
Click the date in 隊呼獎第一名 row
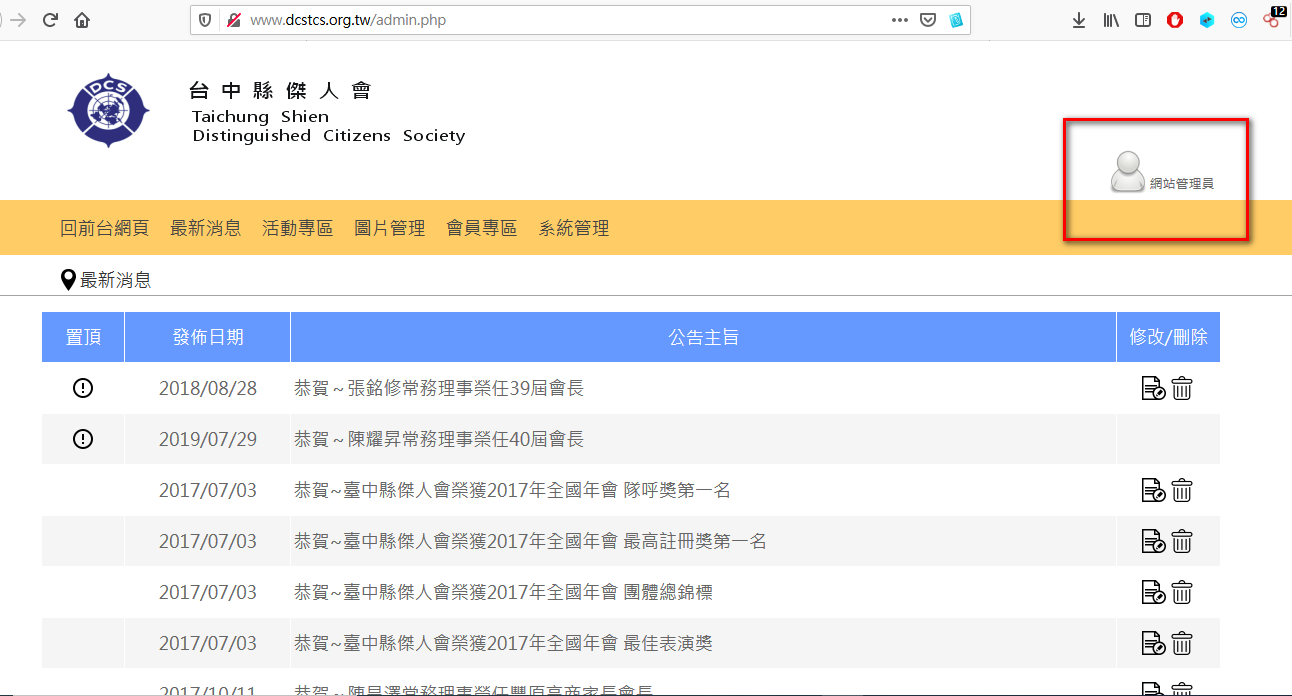(x=208, y=490)
